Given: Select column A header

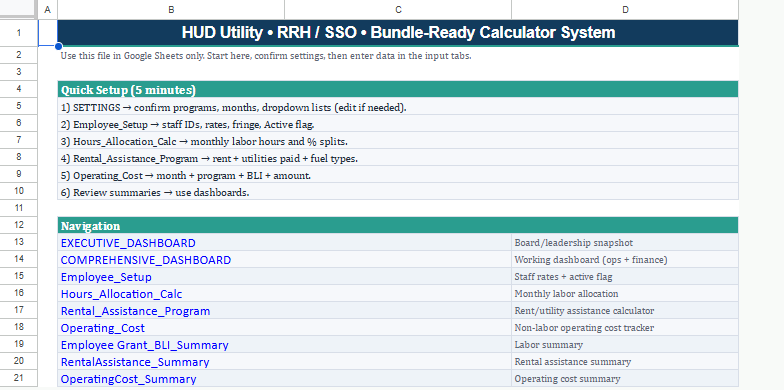Looking at the screenshot, I should click(48, 10).
